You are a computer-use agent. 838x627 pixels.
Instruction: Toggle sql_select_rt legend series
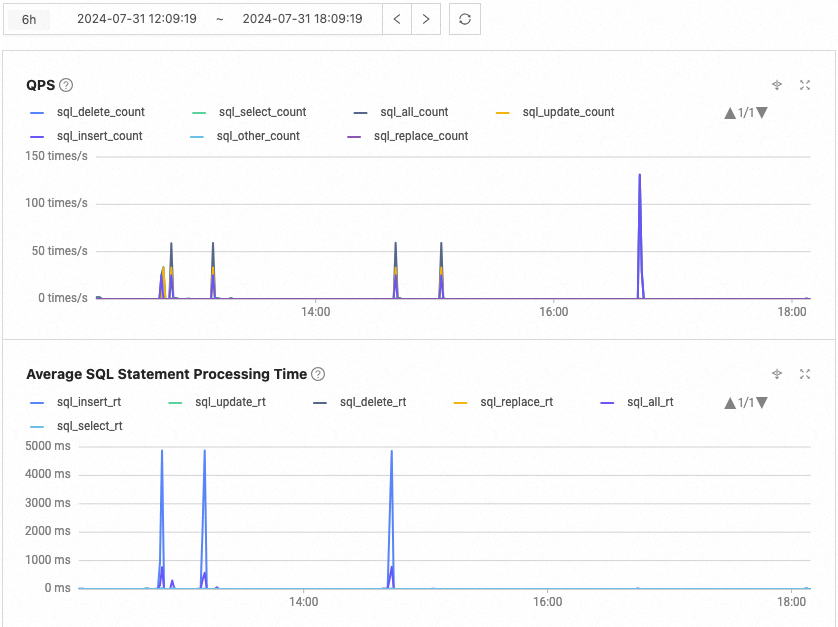tap(76, 426)
